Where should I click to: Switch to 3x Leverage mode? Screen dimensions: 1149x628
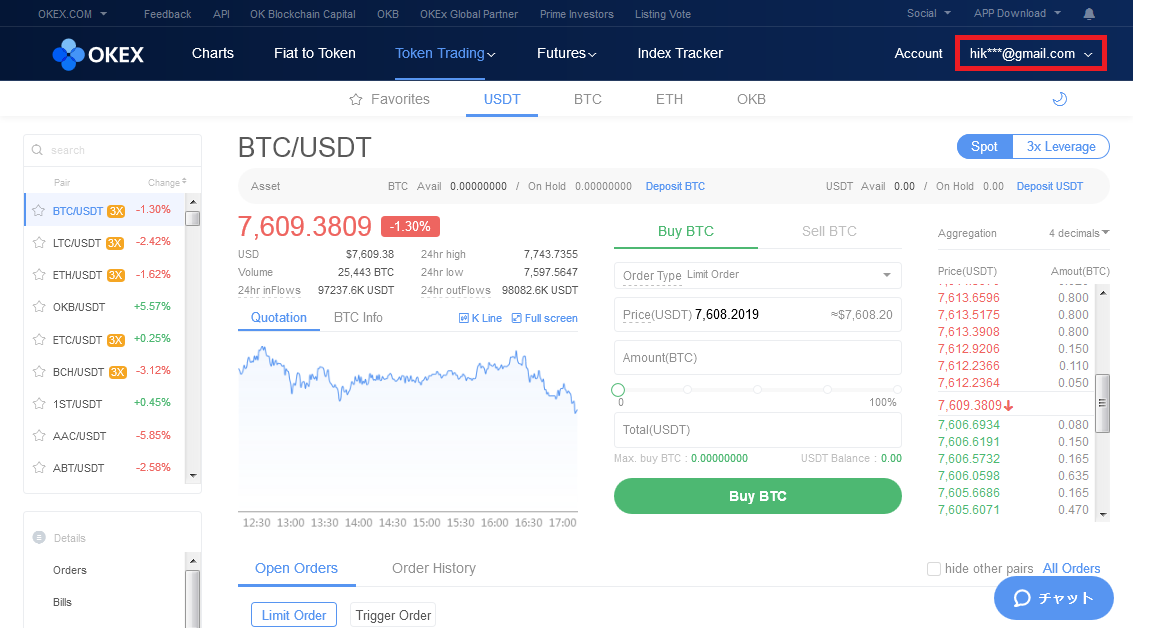click(x=1061, y=147)
